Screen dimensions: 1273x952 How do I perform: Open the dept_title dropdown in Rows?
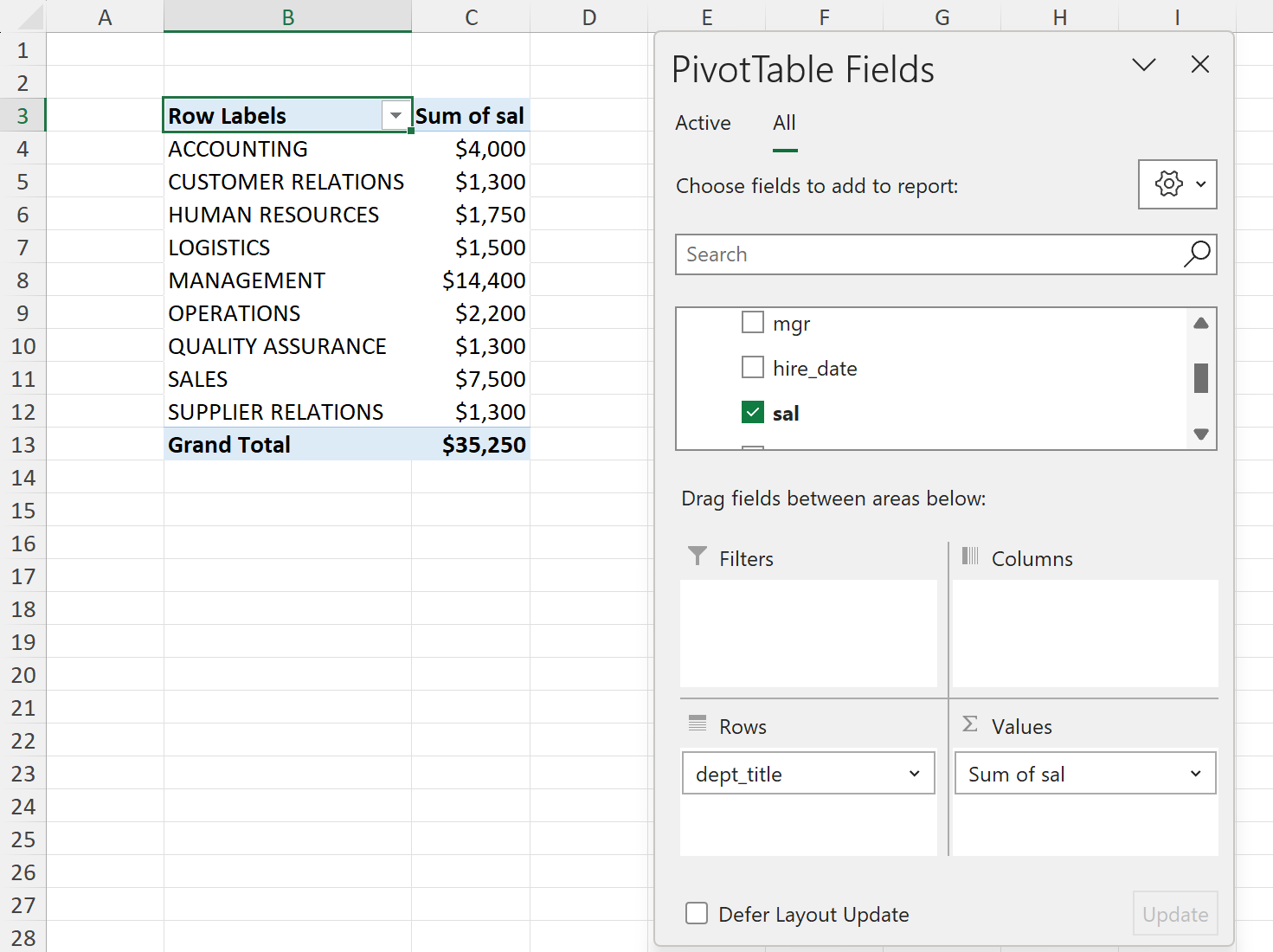click(915, 773)
